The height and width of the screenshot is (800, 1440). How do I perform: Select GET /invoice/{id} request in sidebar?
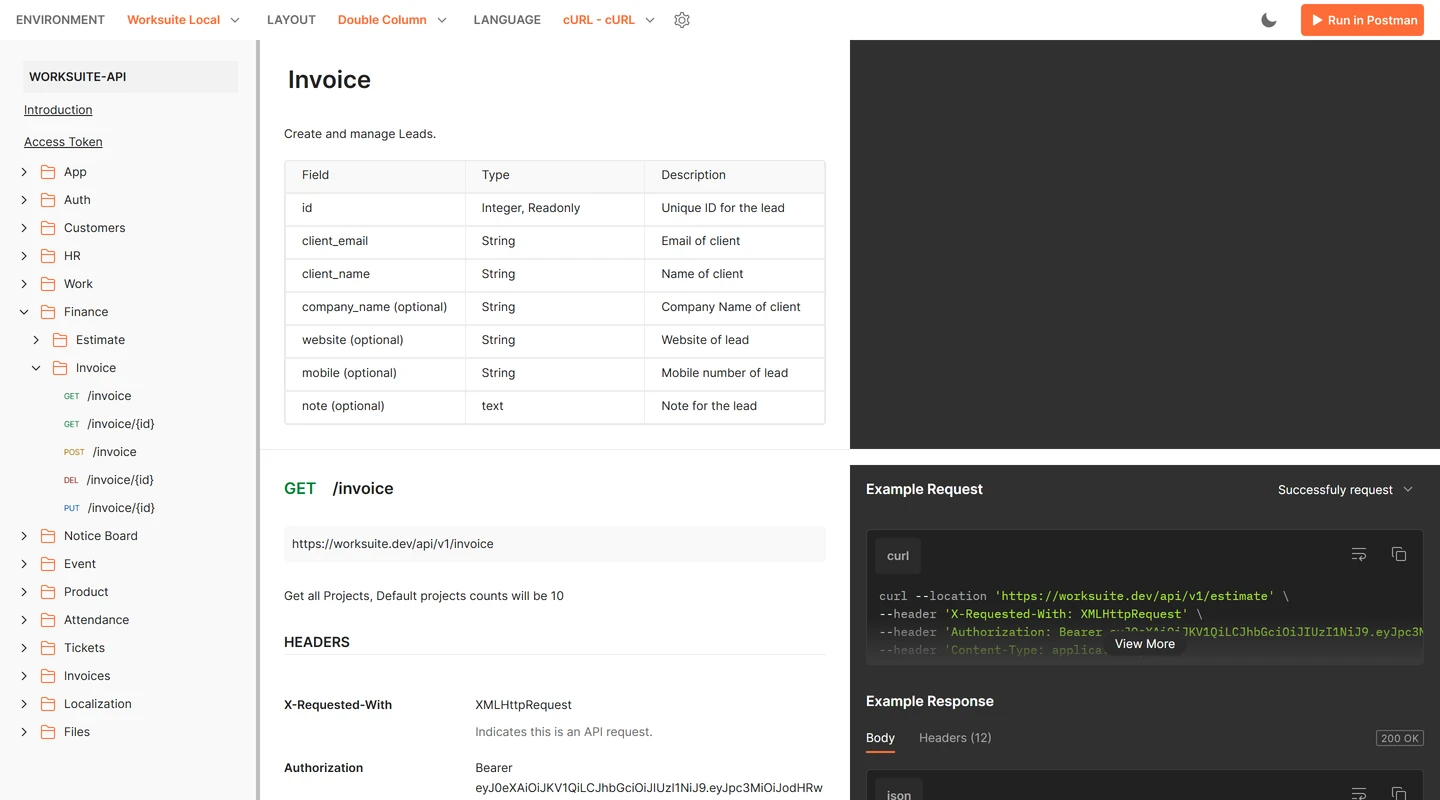click(x=110, y=424)
